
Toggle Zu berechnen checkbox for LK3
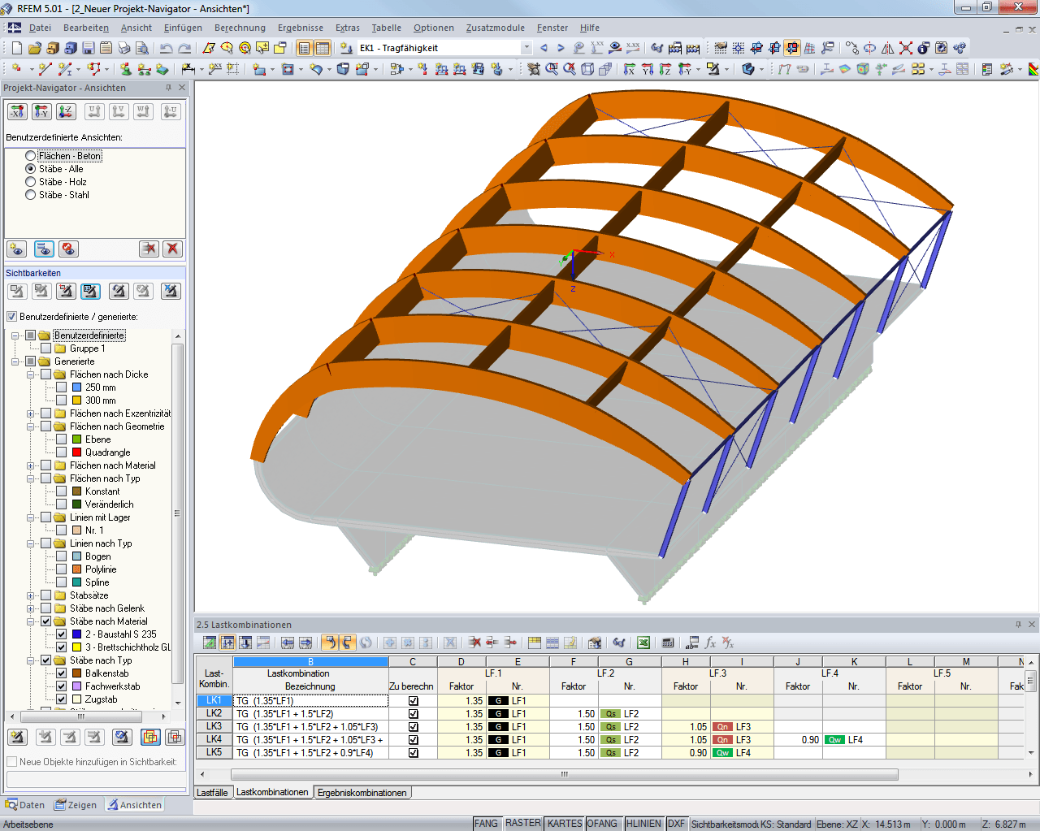[x=413, y=727]
